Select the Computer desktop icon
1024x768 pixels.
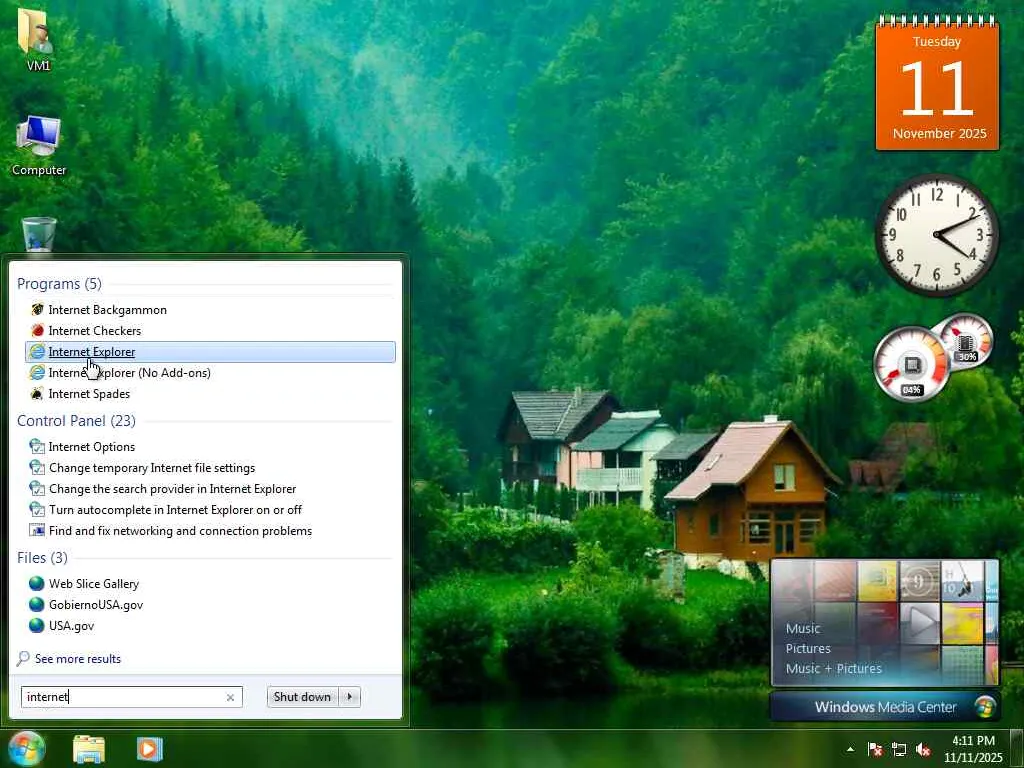(39, 146)
